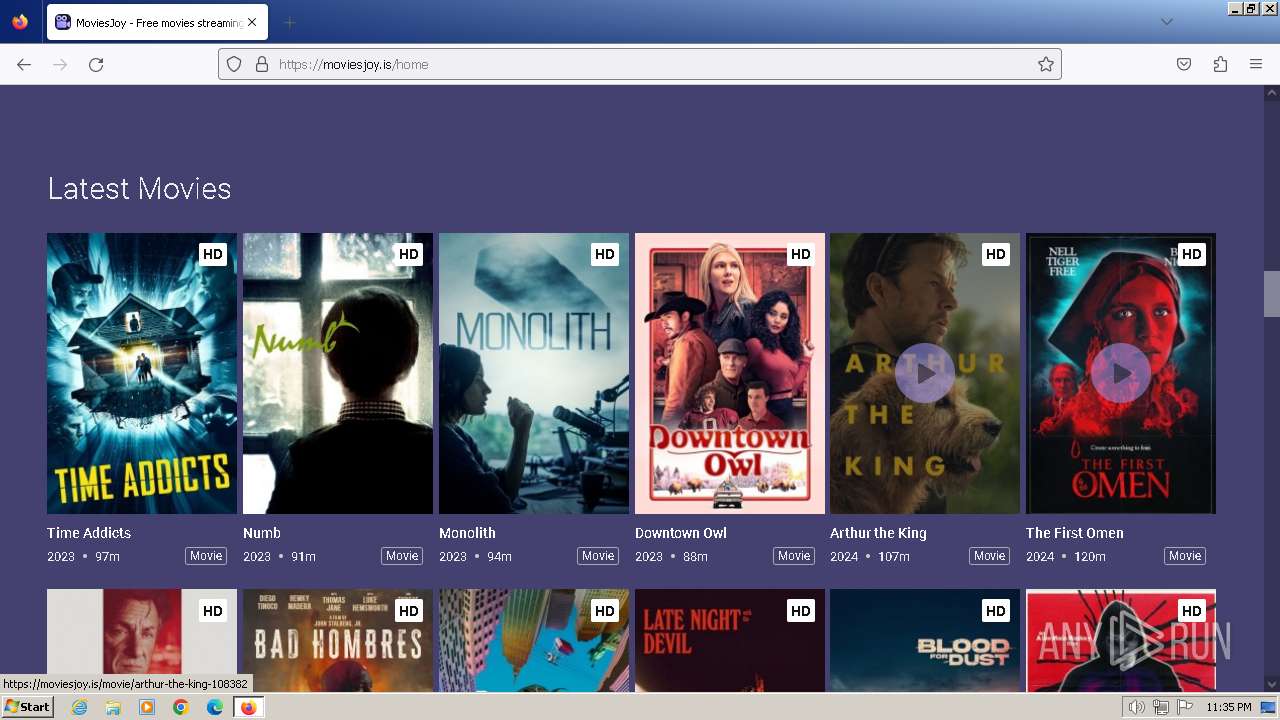Click the Firefox logo in title bar
Screen dimensions: 1280x720
[20, 22]
